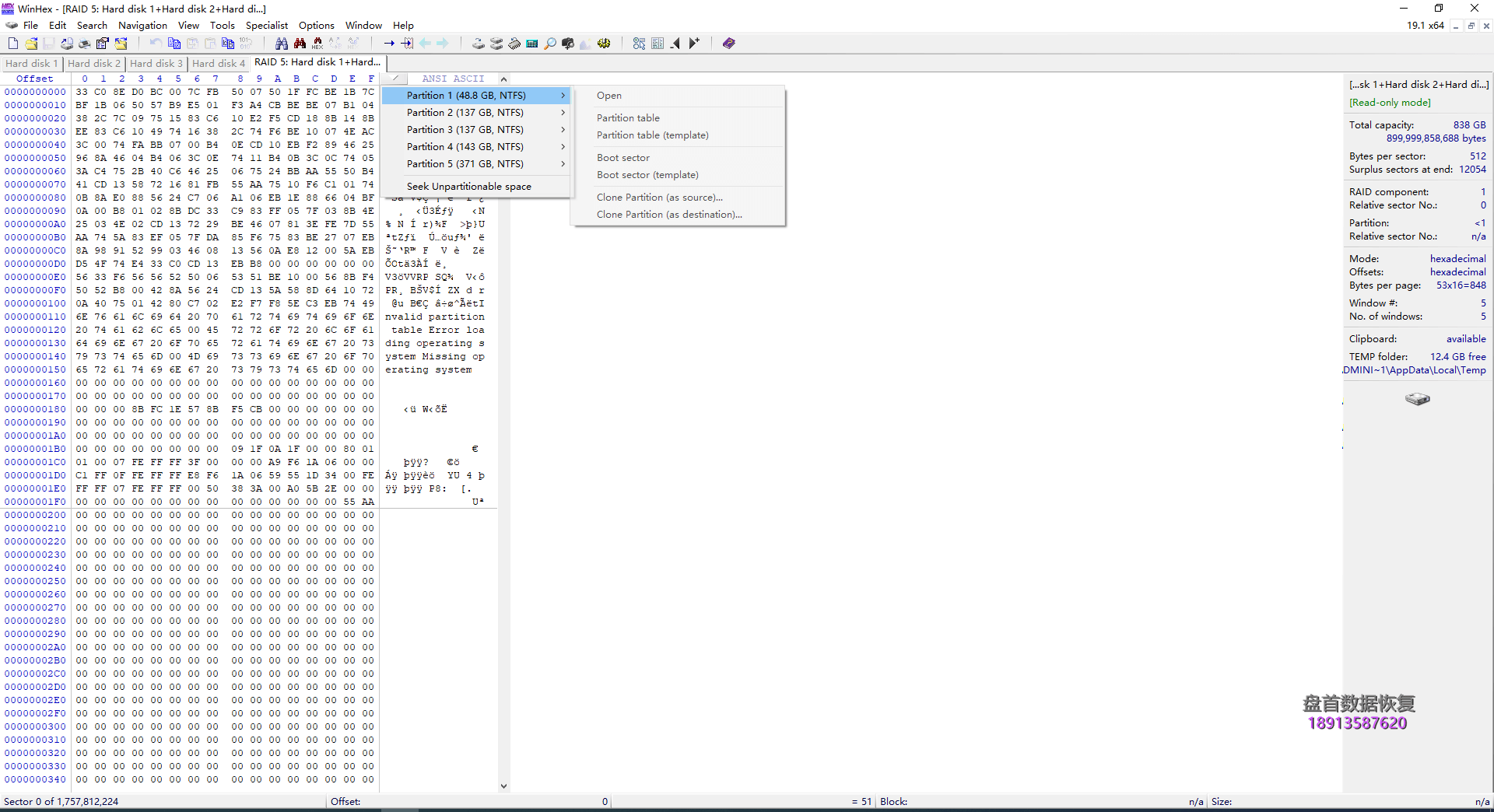Click the position manager icon
1494x812 pixels.
coord(639,44)
